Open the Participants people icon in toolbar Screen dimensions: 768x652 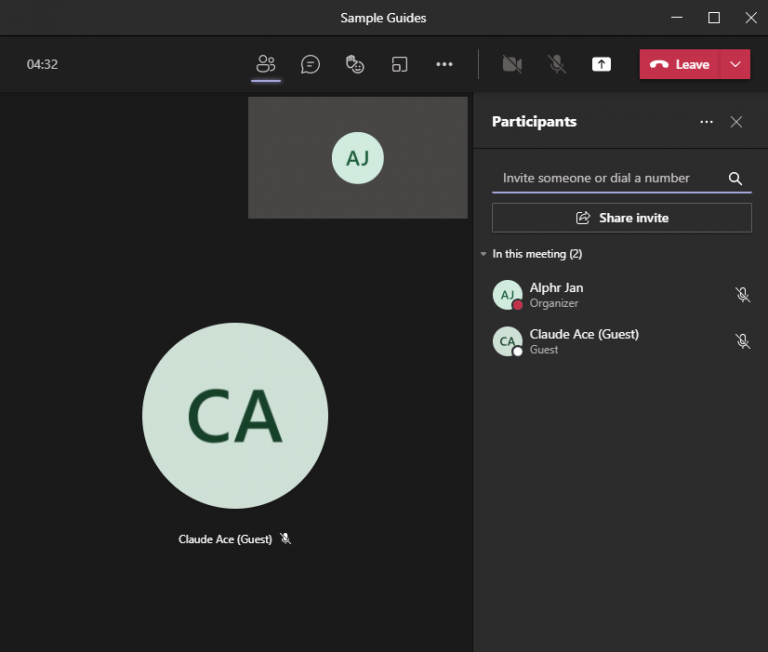tap(265, 64)
